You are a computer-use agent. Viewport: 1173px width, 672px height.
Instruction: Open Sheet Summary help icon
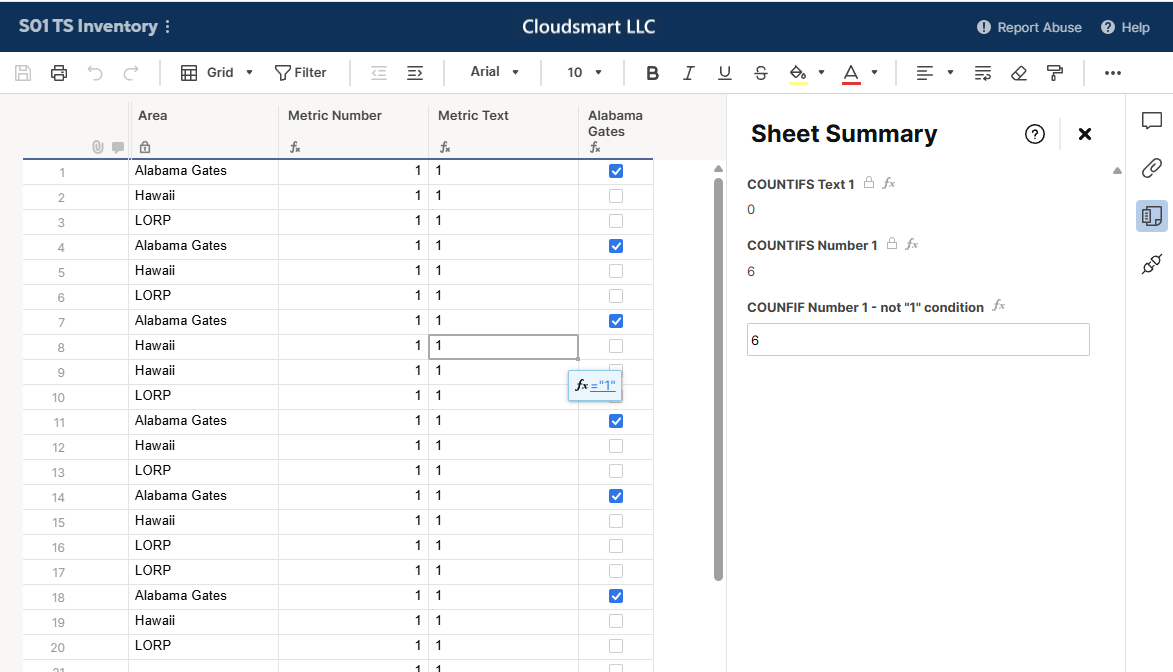(1035, 134)
